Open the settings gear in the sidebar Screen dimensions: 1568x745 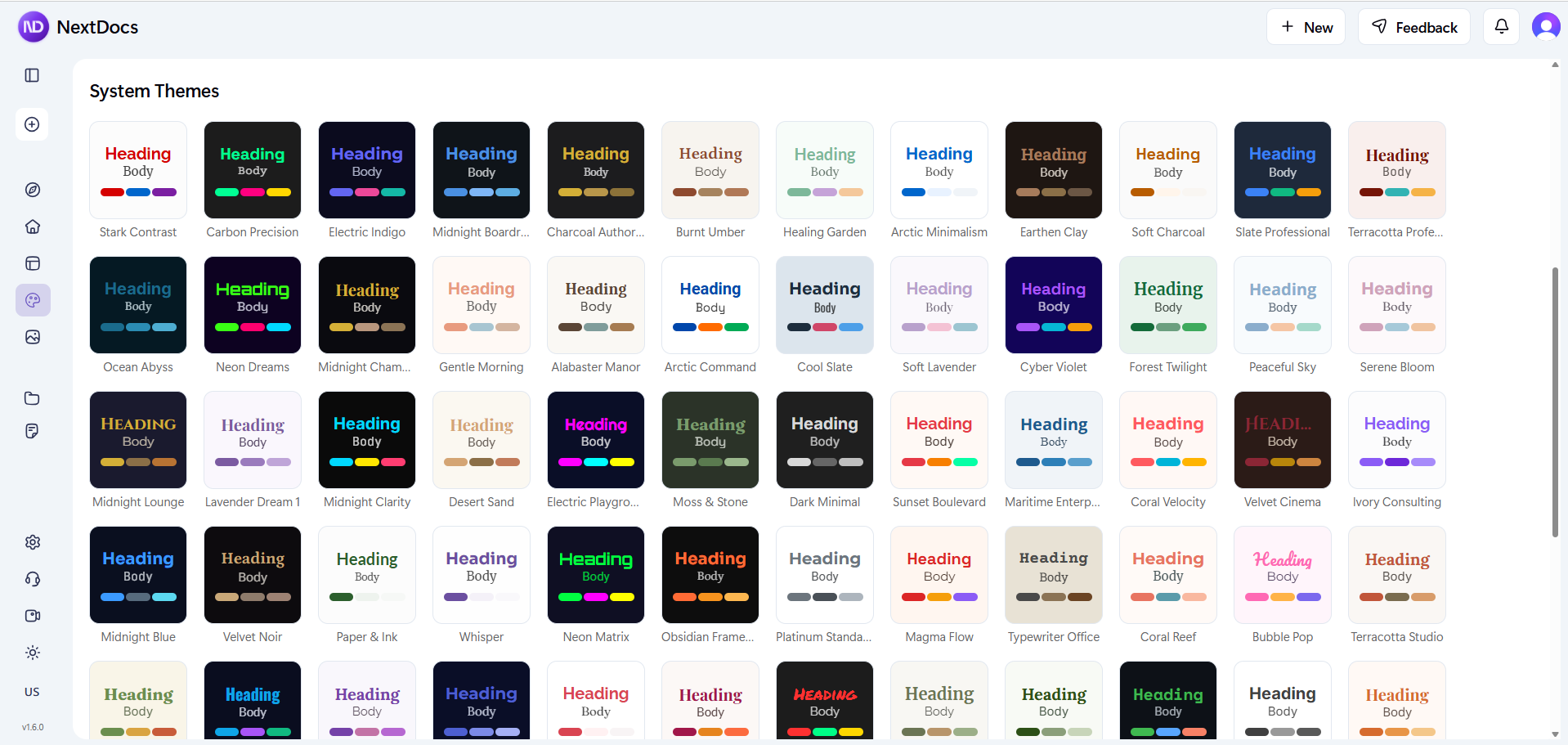pos(32,542)
